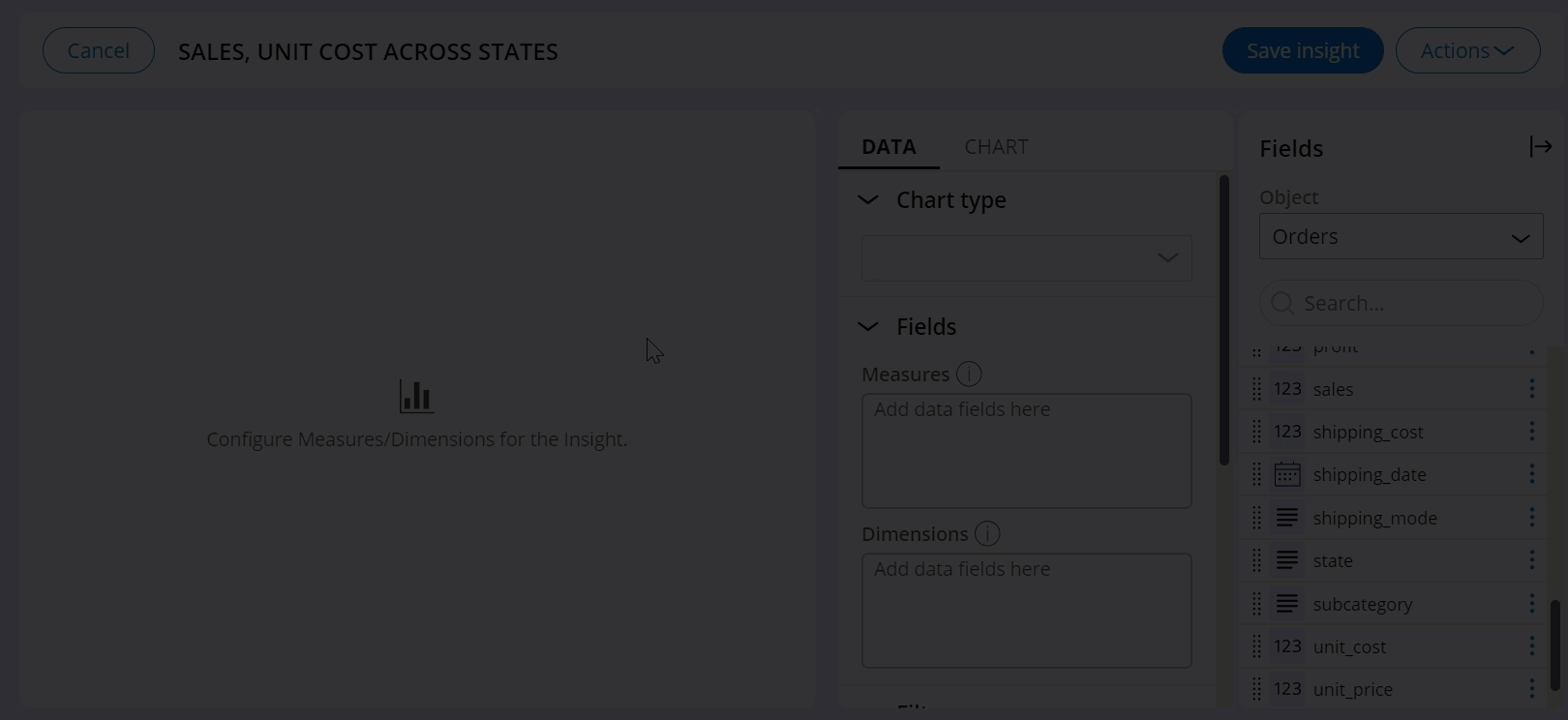Open the more options menu for shipping_cost
The width and height of the screenshot is (1568, 720).
(x=1531, y=432)
